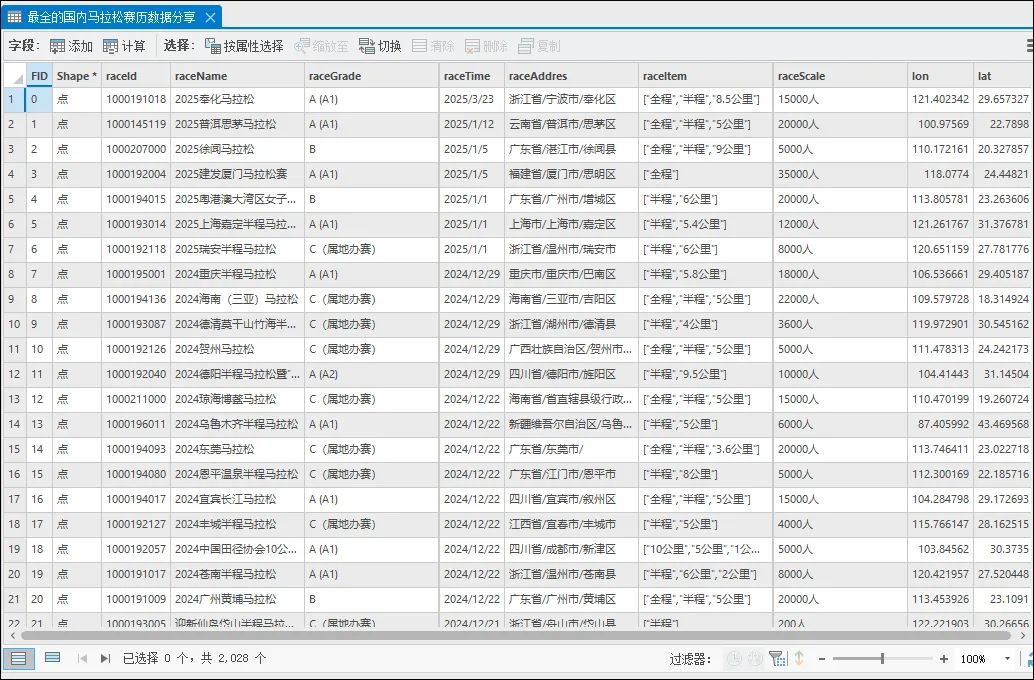Click 切换 to switch the selection
Image resolution: width=1034 pixels, height=680 pixels.
[x=380, y=46]
